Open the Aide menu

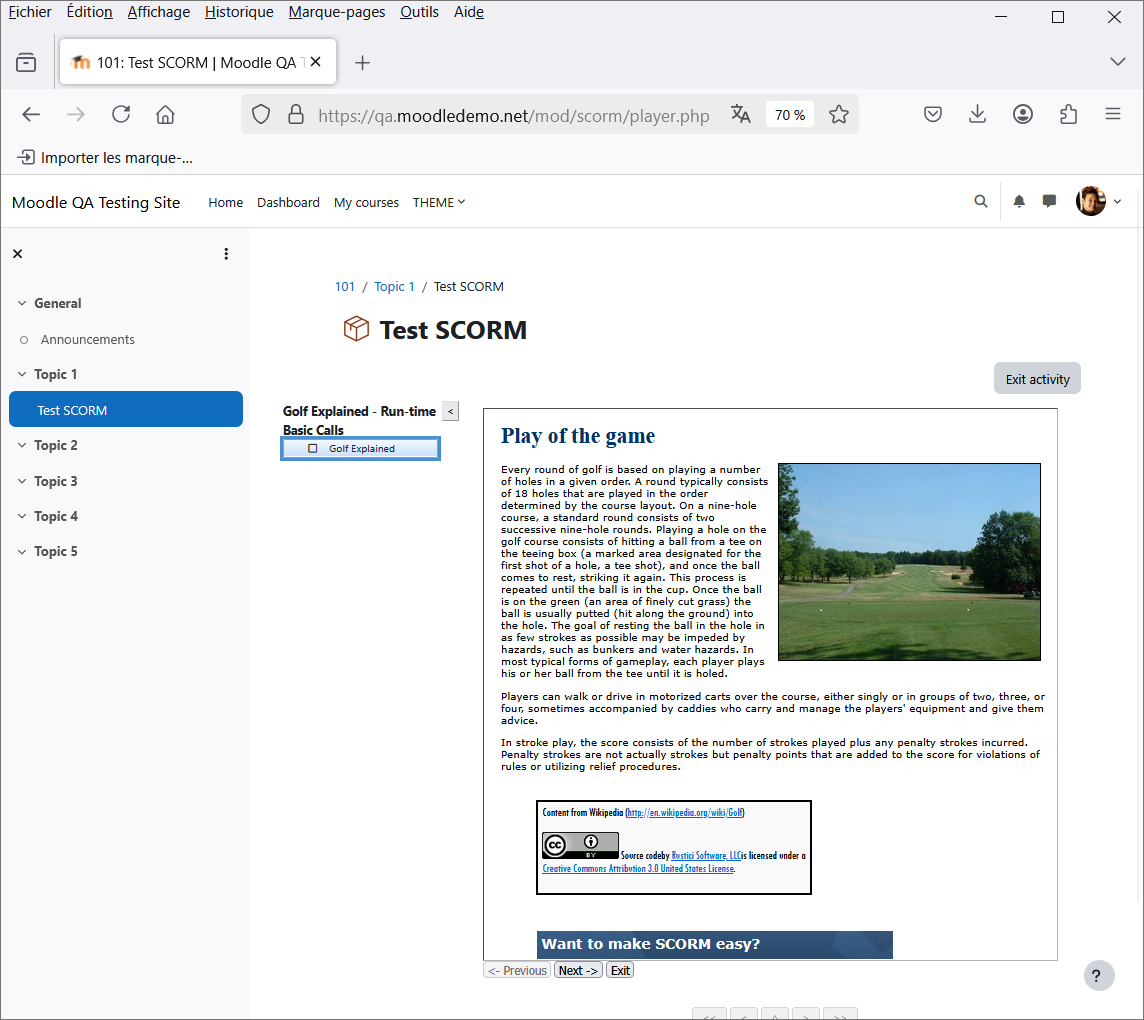(x=468, y=12)
